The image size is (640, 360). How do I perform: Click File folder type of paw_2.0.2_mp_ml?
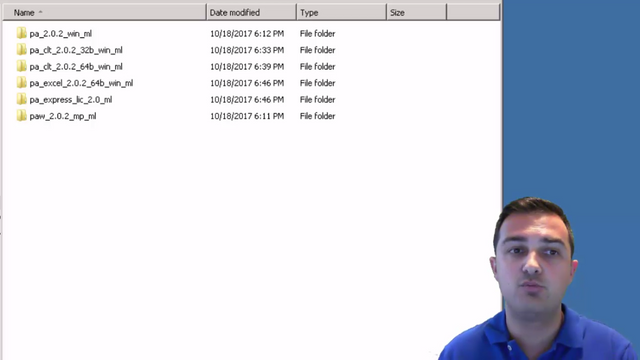(318, 116)
